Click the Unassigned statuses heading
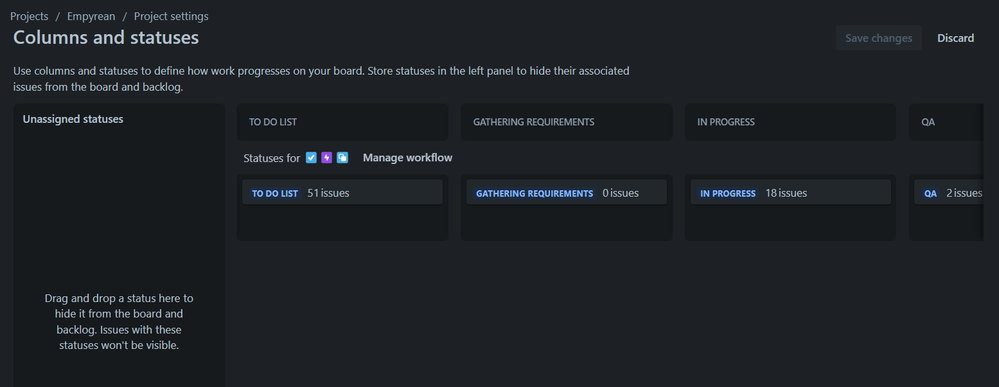This screenshot has height=387, width=999. pos(73,119)
